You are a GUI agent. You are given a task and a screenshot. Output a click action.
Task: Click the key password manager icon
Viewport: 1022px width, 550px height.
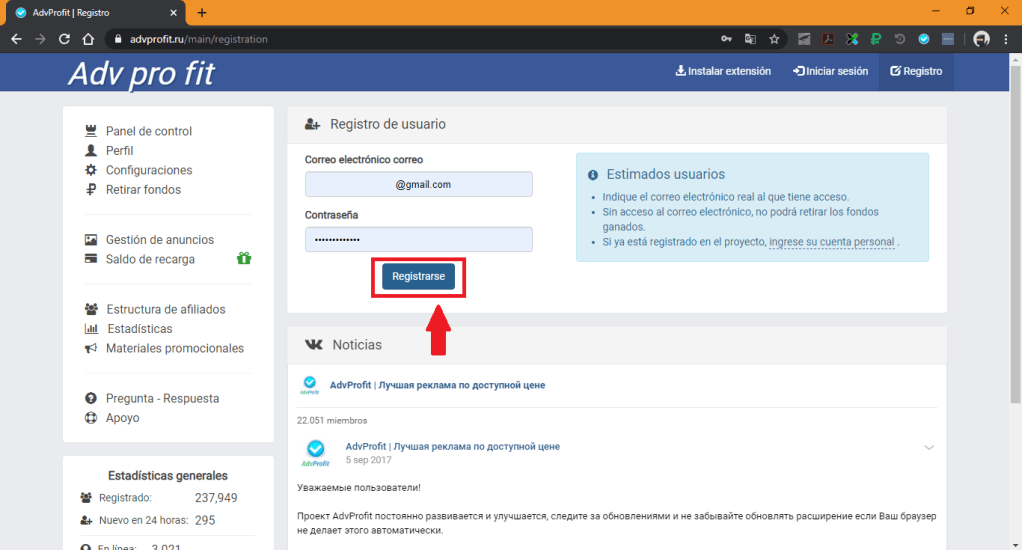726,39
